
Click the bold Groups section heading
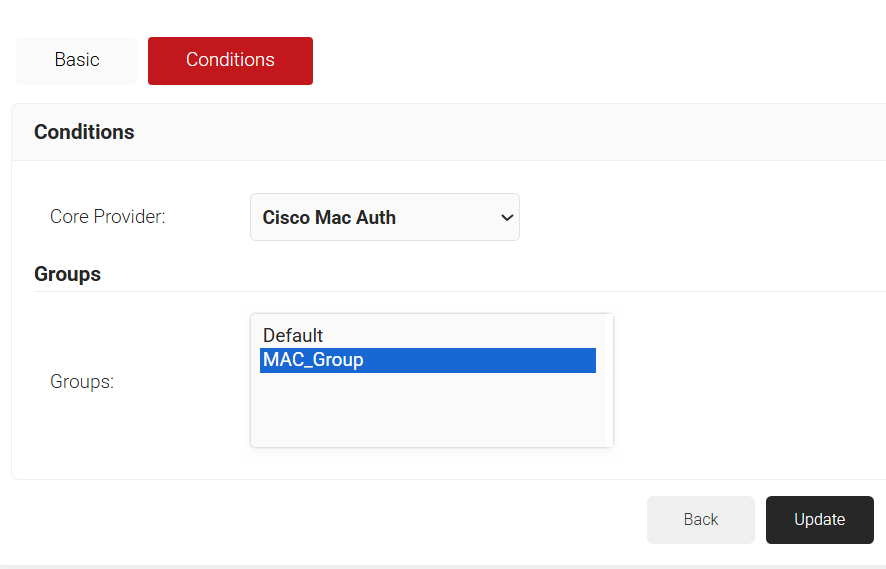(x=67, y=274)
